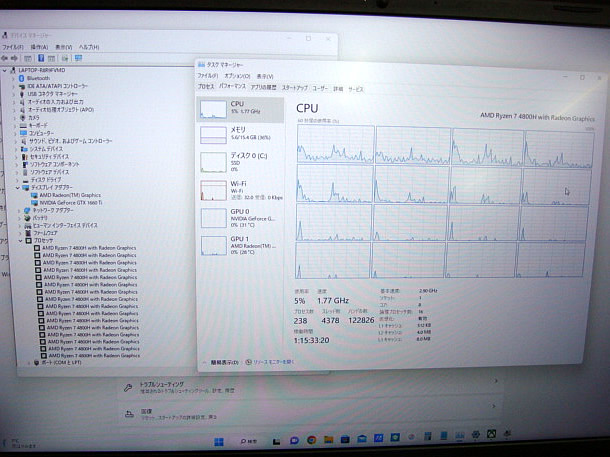610x457 pixels.
Task: Expand the ネットワーク アダプター category
Action: (x=19, y=210)
